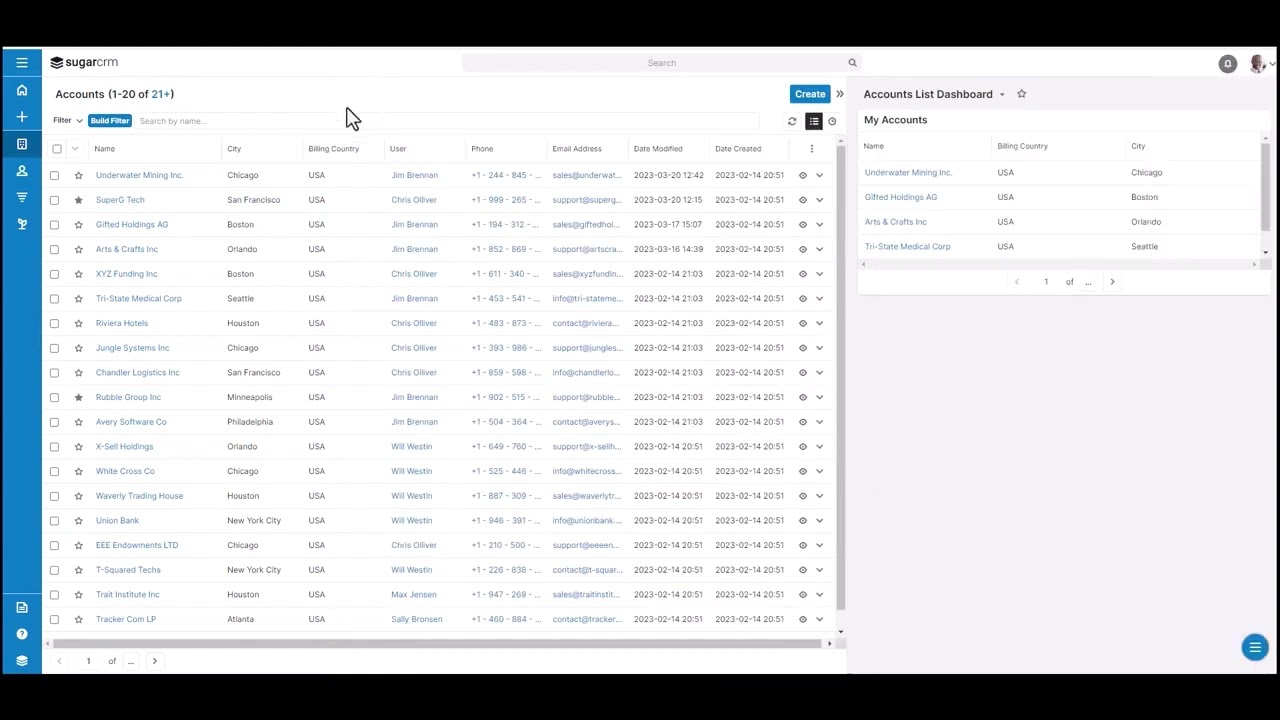
Task: Open row actions for XYZ Funding Inc
Action: [x=820, y=274]
